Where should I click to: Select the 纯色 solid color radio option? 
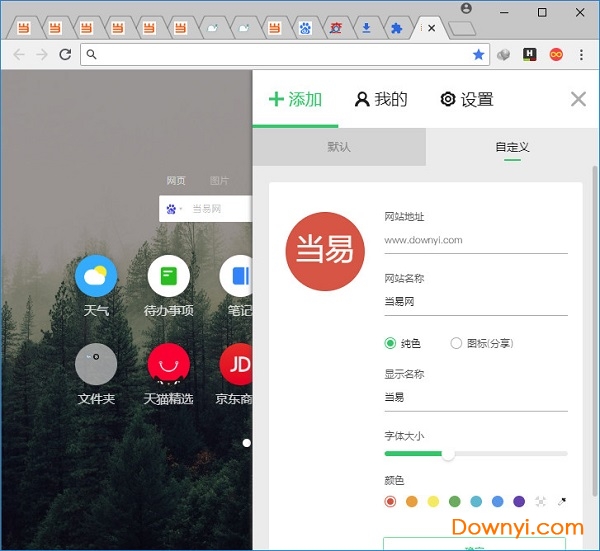(391, 343)
